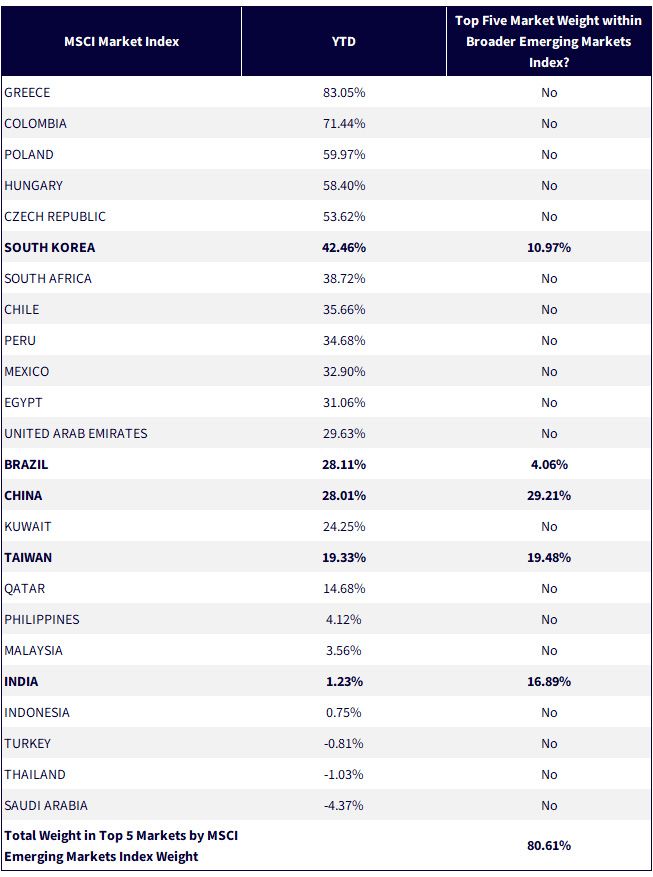Select the GREECE row label
Screen dimensions: 653x877
(27, 92)
